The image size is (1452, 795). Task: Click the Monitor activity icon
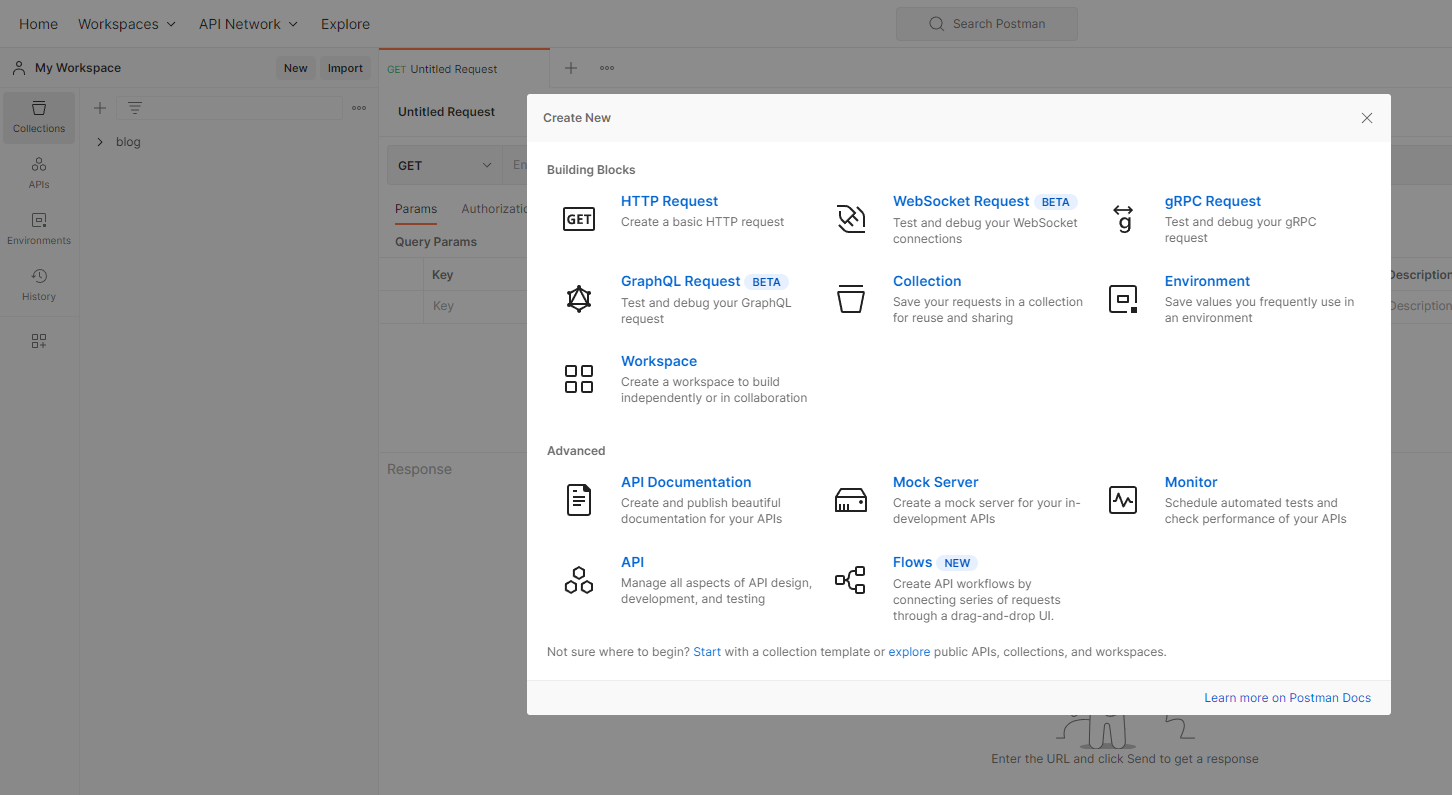coord(1123,499)
